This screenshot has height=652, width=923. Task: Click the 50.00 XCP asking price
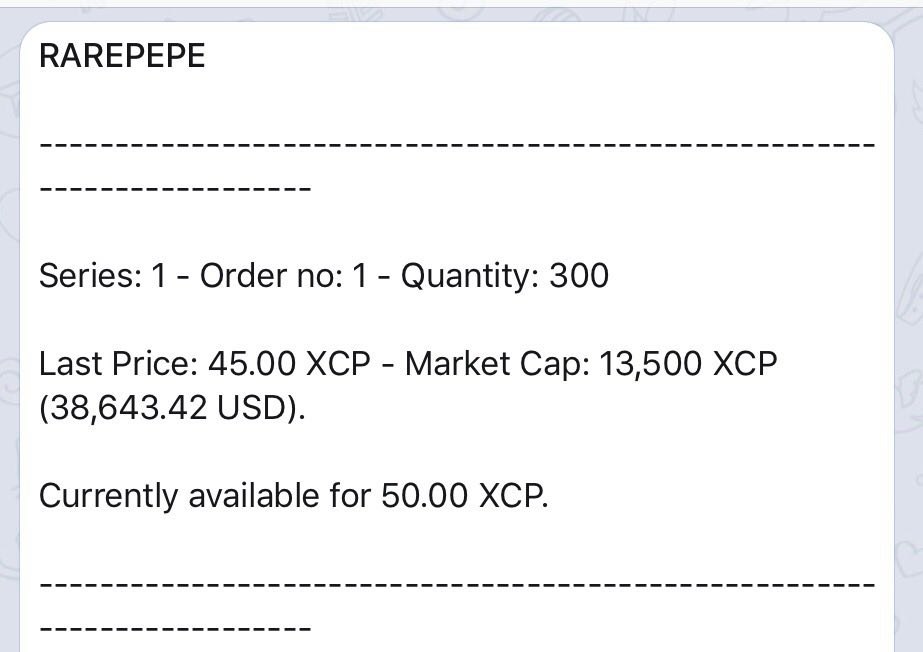pos(463,495)
